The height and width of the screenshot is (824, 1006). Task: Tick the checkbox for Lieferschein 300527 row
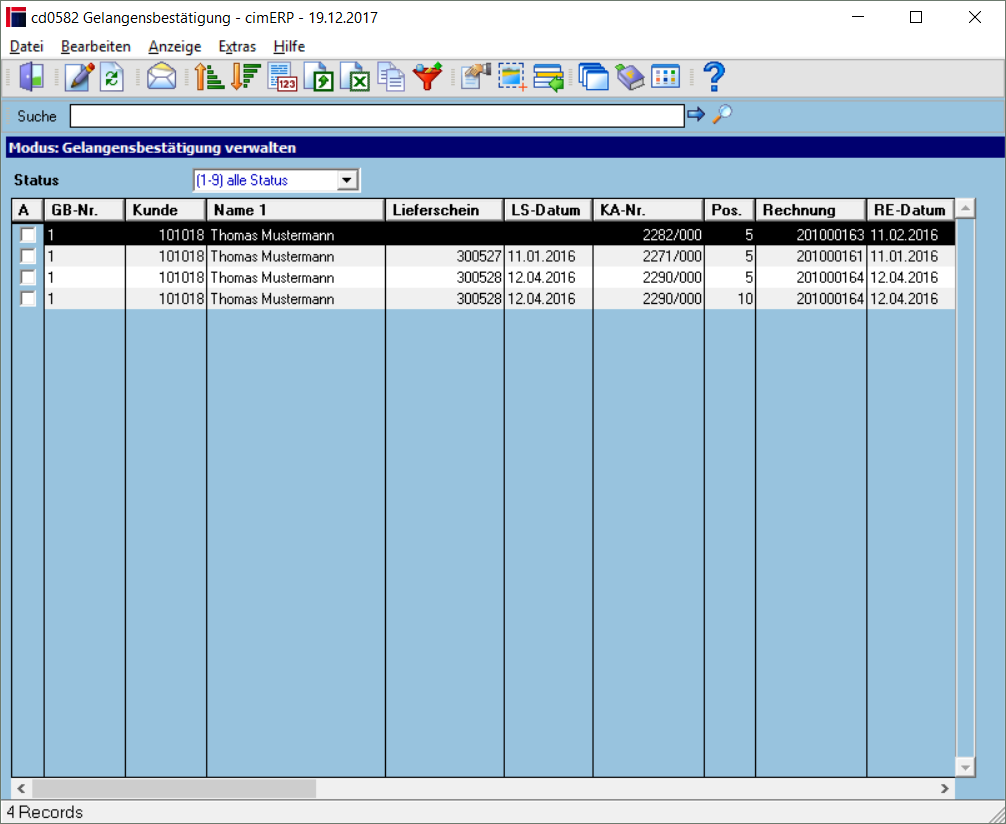28,256
